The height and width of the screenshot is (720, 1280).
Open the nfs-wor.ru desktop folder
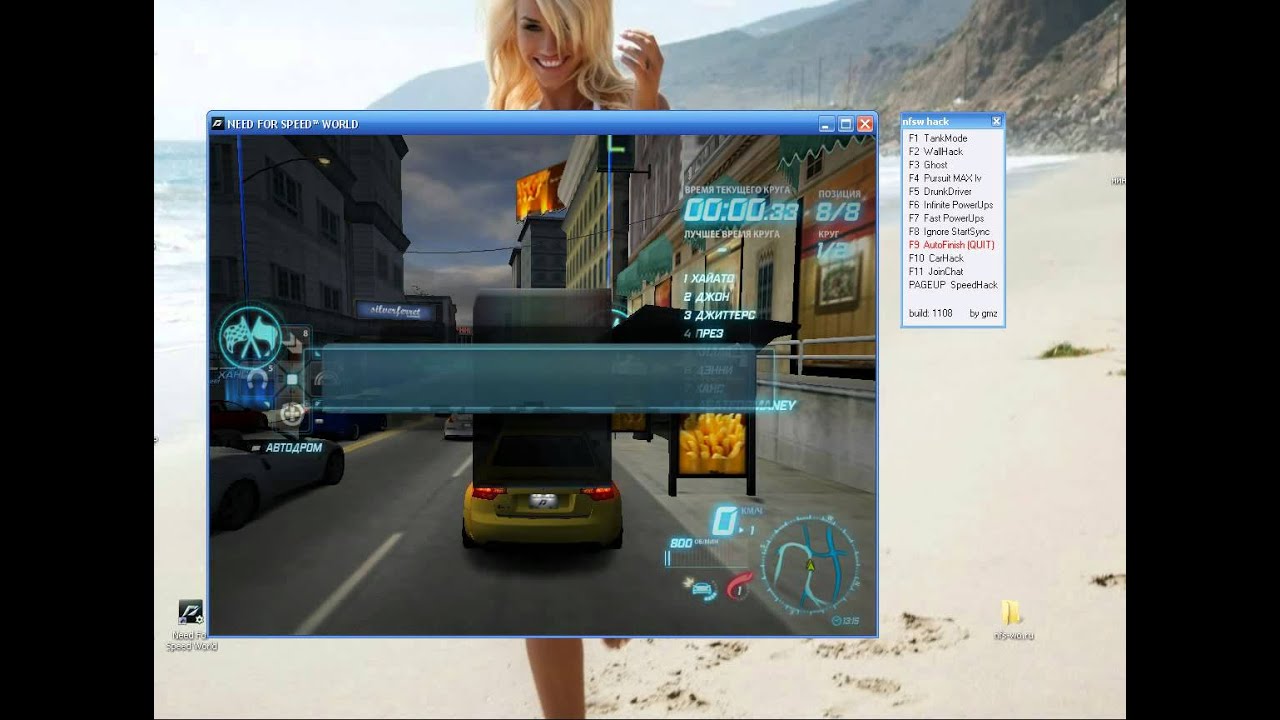(x=1013, y=620)
